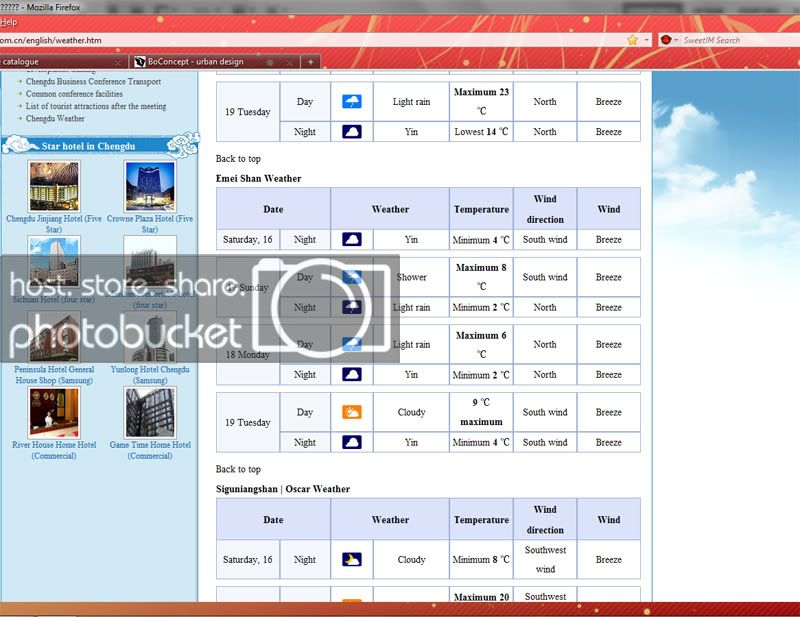800x617 pixels.
Task: Click the night icon in Emei Shan 18 Monday row
Action: 352,375
